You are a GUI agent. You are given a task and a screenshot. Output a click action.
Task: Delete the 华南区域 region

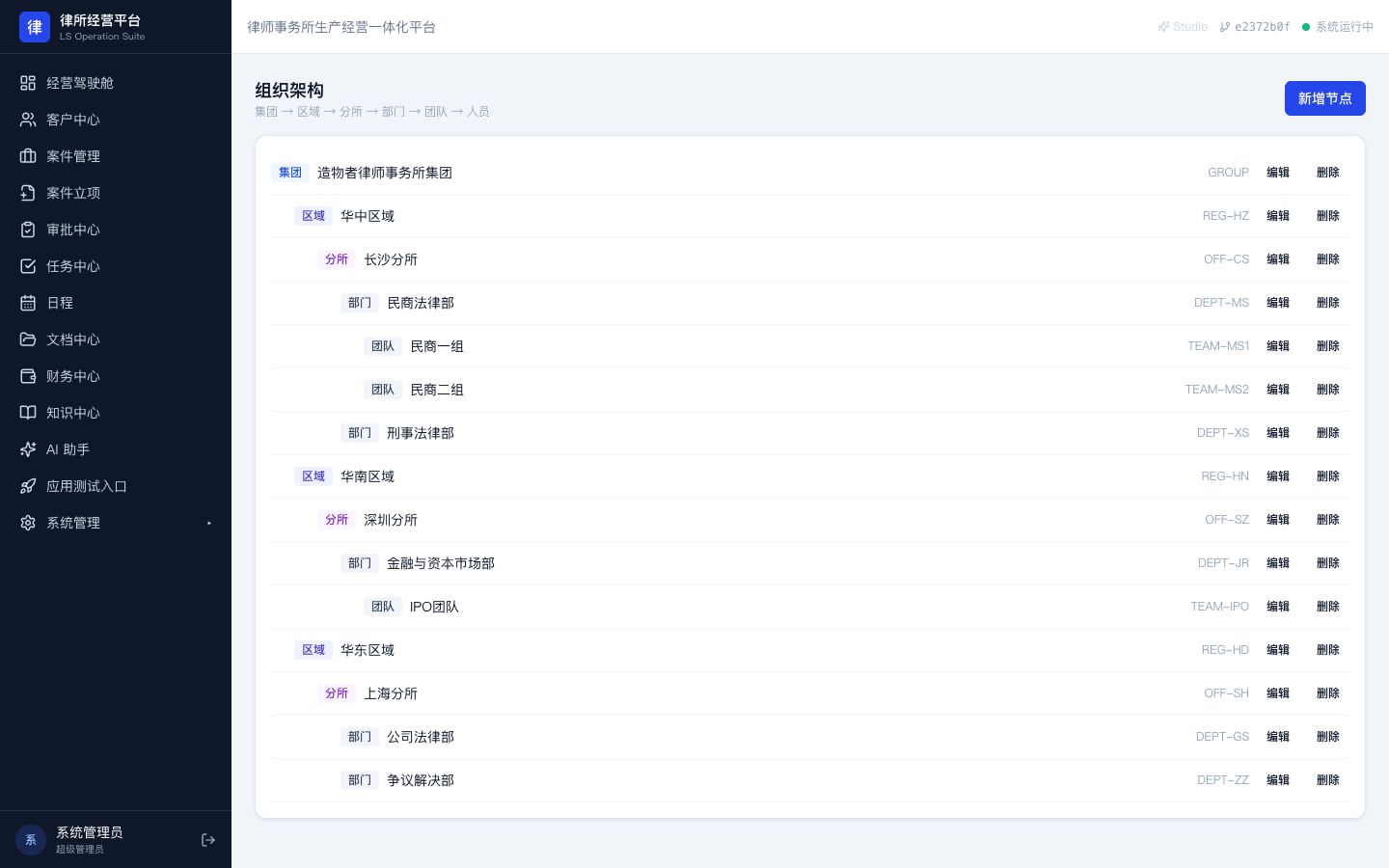click(x=1328, y=476)
